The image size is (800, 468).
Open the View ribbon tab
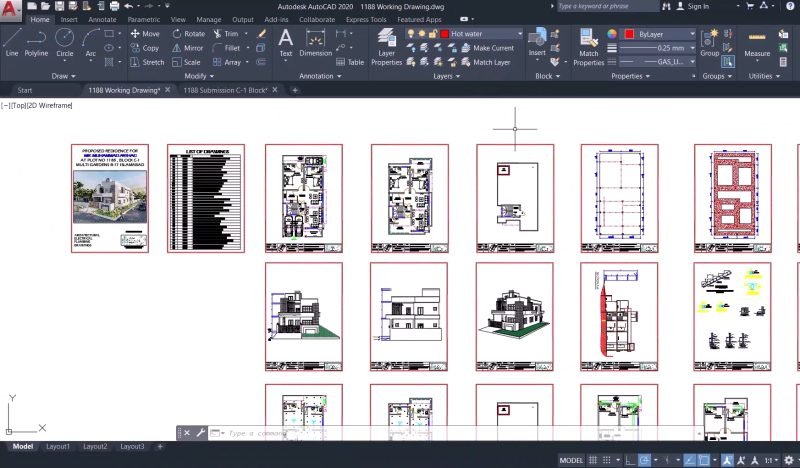[178, 19]
